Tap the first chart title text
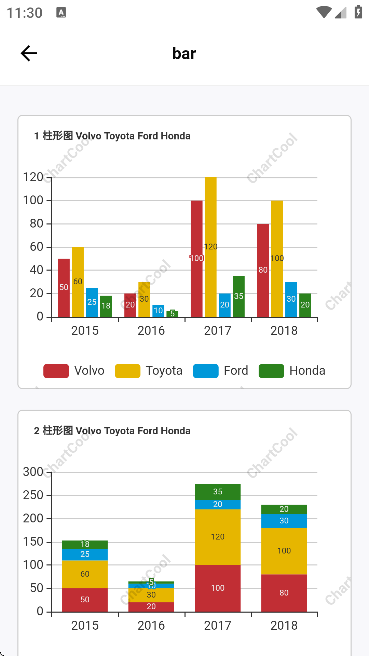Viewport: 369px width, 656px height. click(112, 136)
